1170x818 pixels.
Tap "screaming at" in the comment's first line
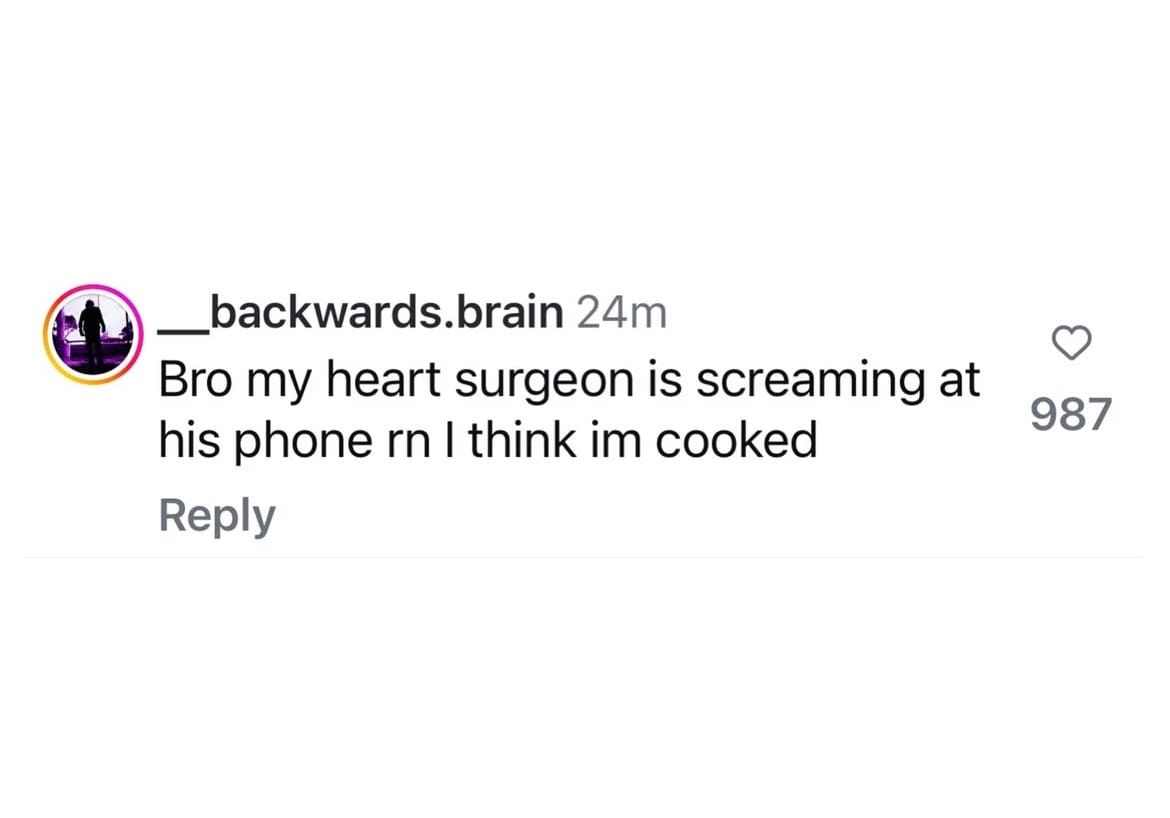click(838, 383)
